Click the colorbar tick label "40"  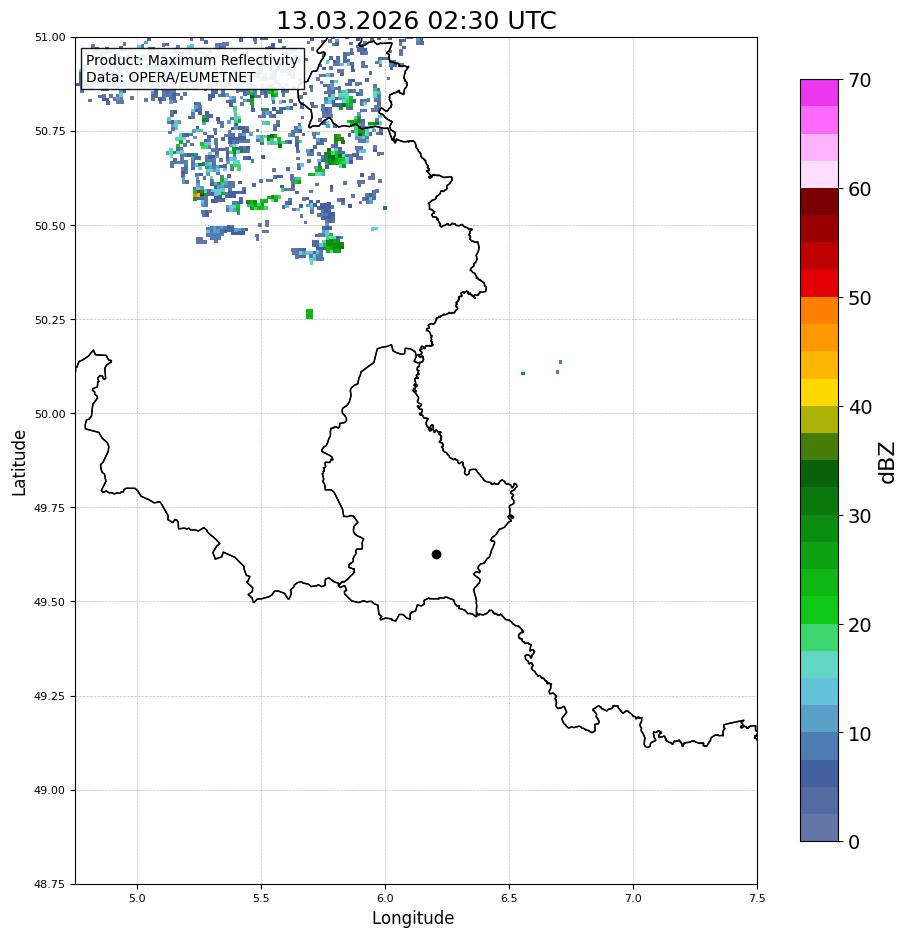tap(860, 407)
